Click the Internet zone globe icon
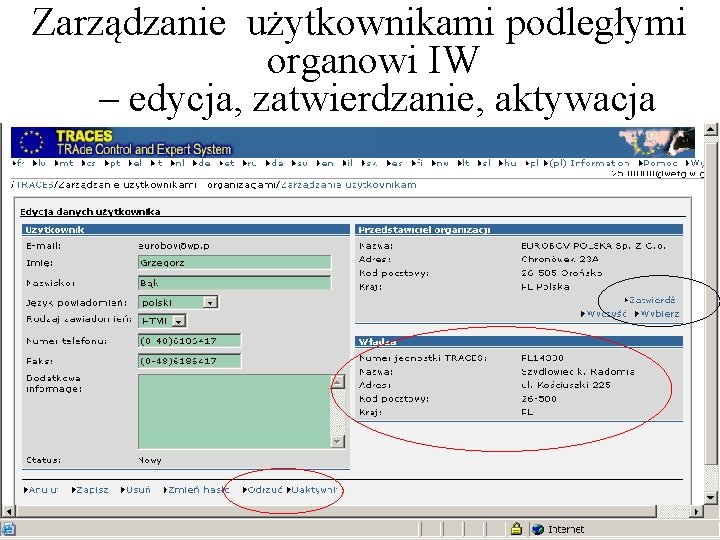This screenshot has height=540, width=720. pyautogui.click(x=538, y=529)
